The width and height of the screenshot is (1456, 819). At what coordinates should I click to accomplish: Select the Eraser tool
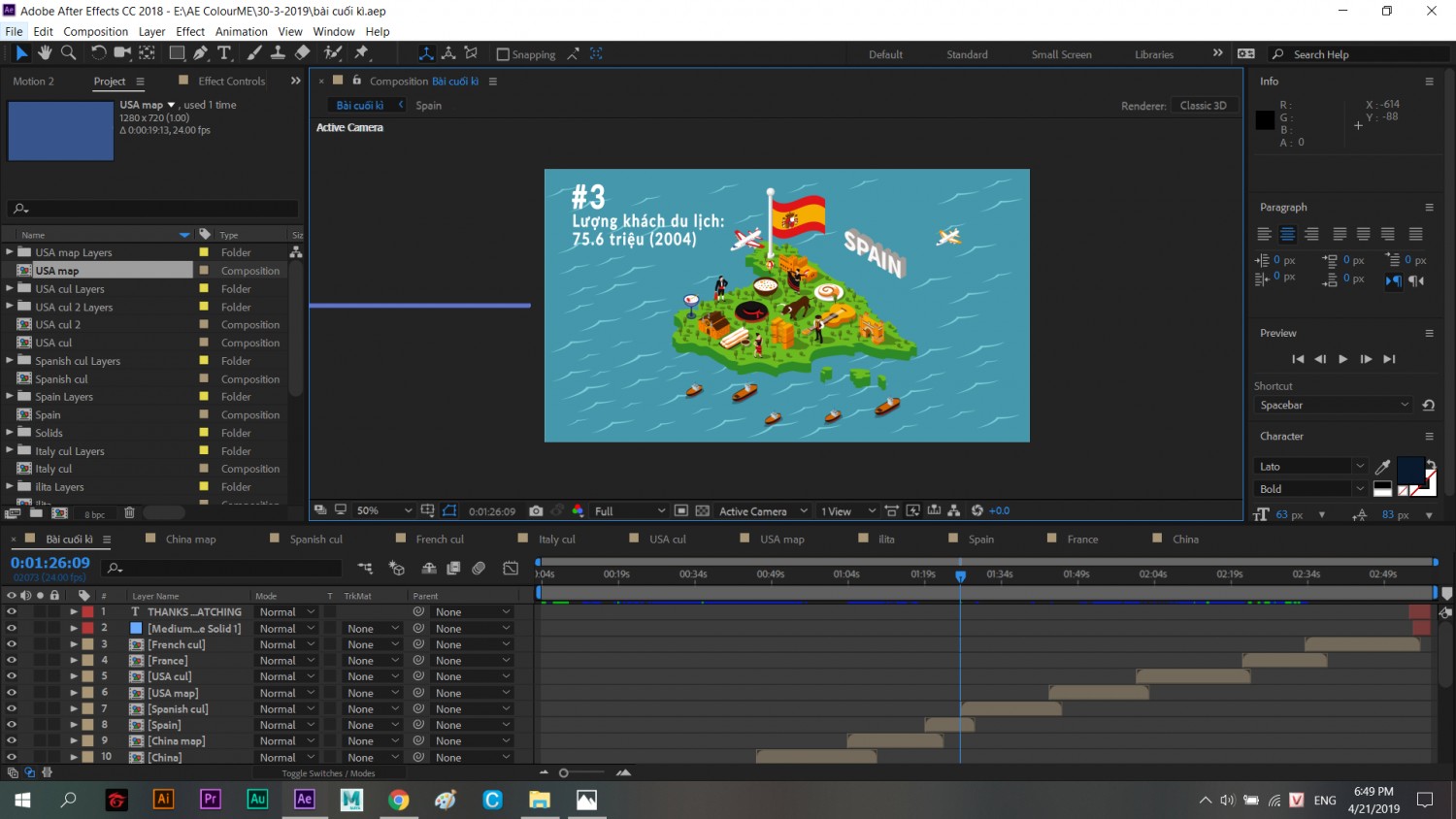click(303, 53)
